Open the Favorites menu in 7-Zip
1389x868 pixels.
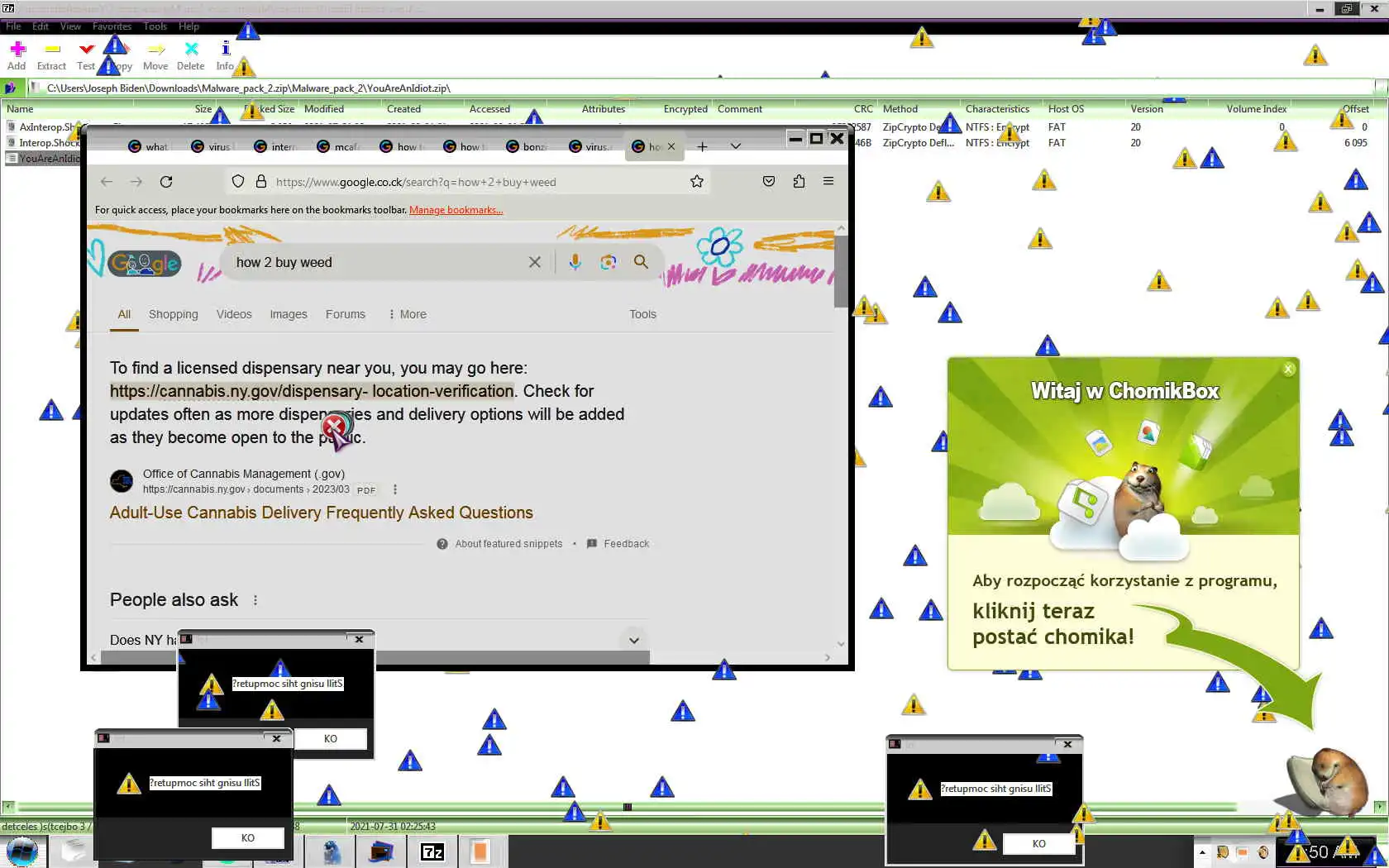click(112, 26)
